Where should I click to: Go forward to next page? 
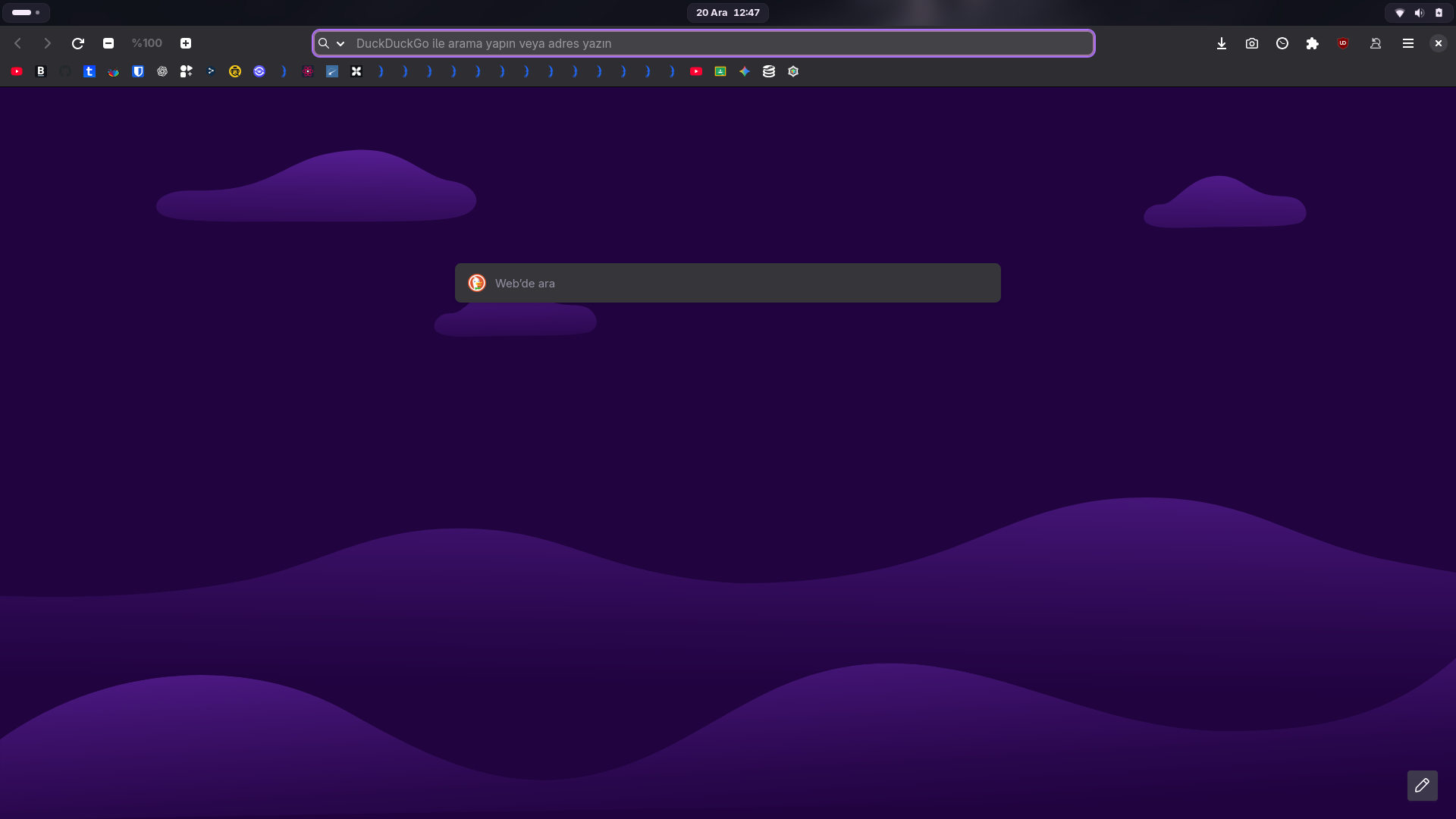[48, 43]
